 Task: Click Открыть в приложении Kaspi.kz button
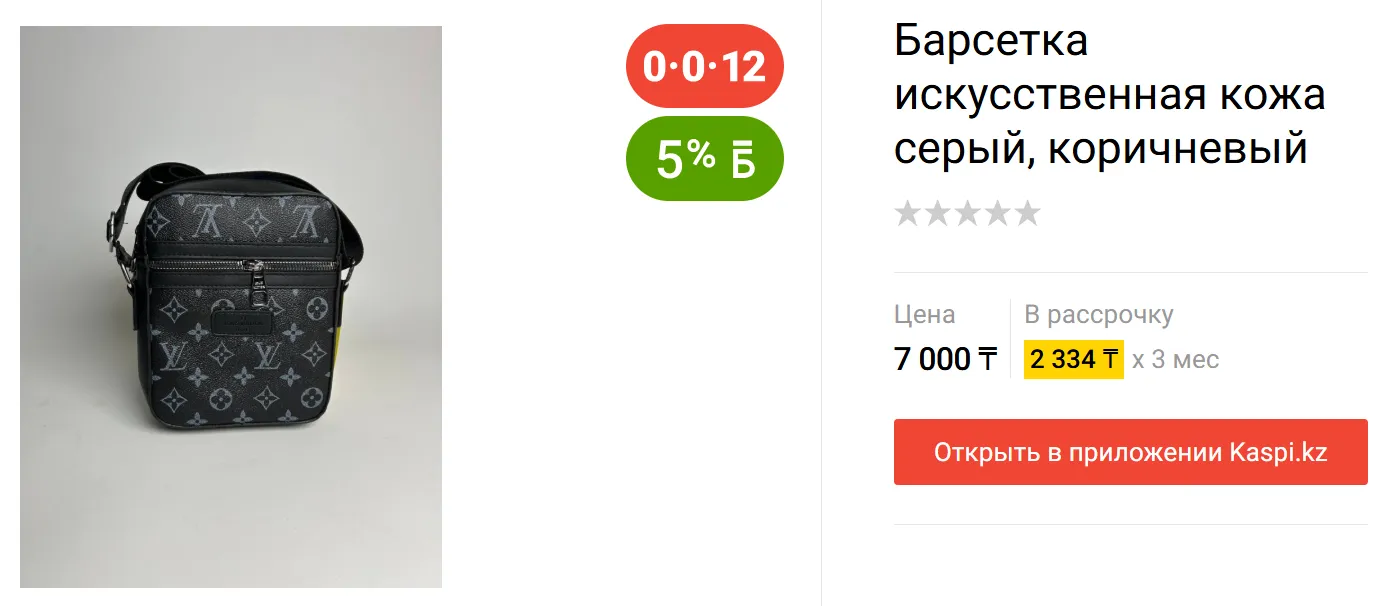coord(1130,452)
